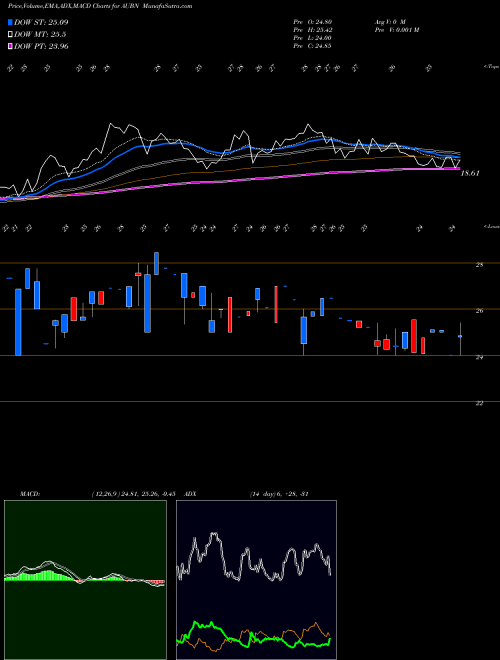Click the 24 price axis label
This screenshot has width=500, height=660.
479,357
